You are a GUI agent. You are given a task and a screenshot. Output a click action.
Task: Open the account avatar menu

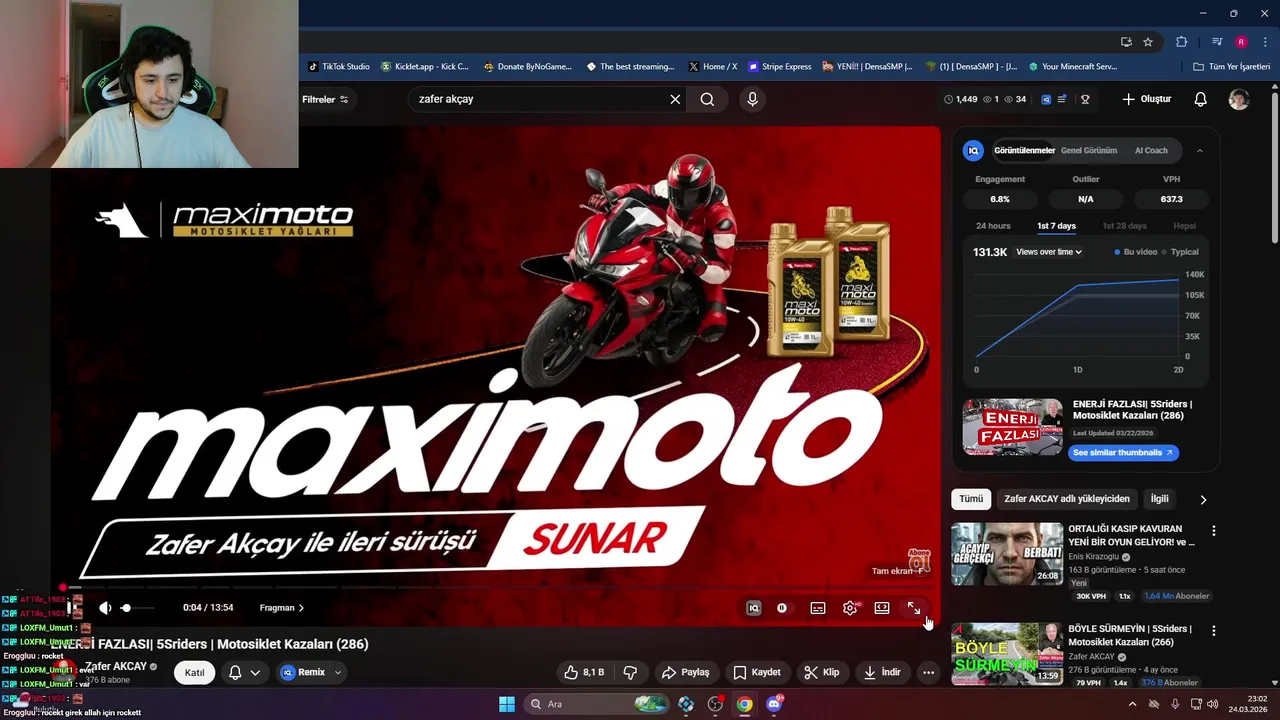coord(1239,99)
